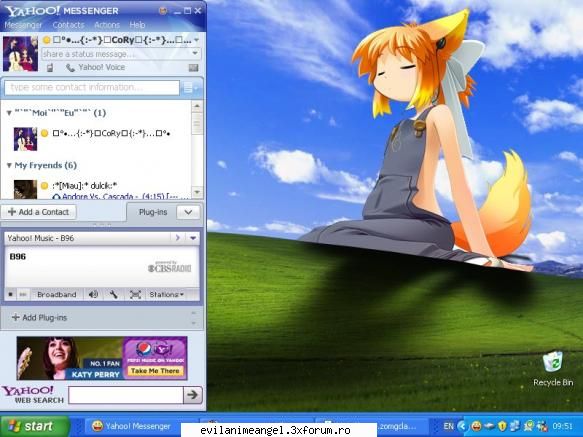Open the contact list view options dropdown

pyautogui.click(x=191, y=88)
